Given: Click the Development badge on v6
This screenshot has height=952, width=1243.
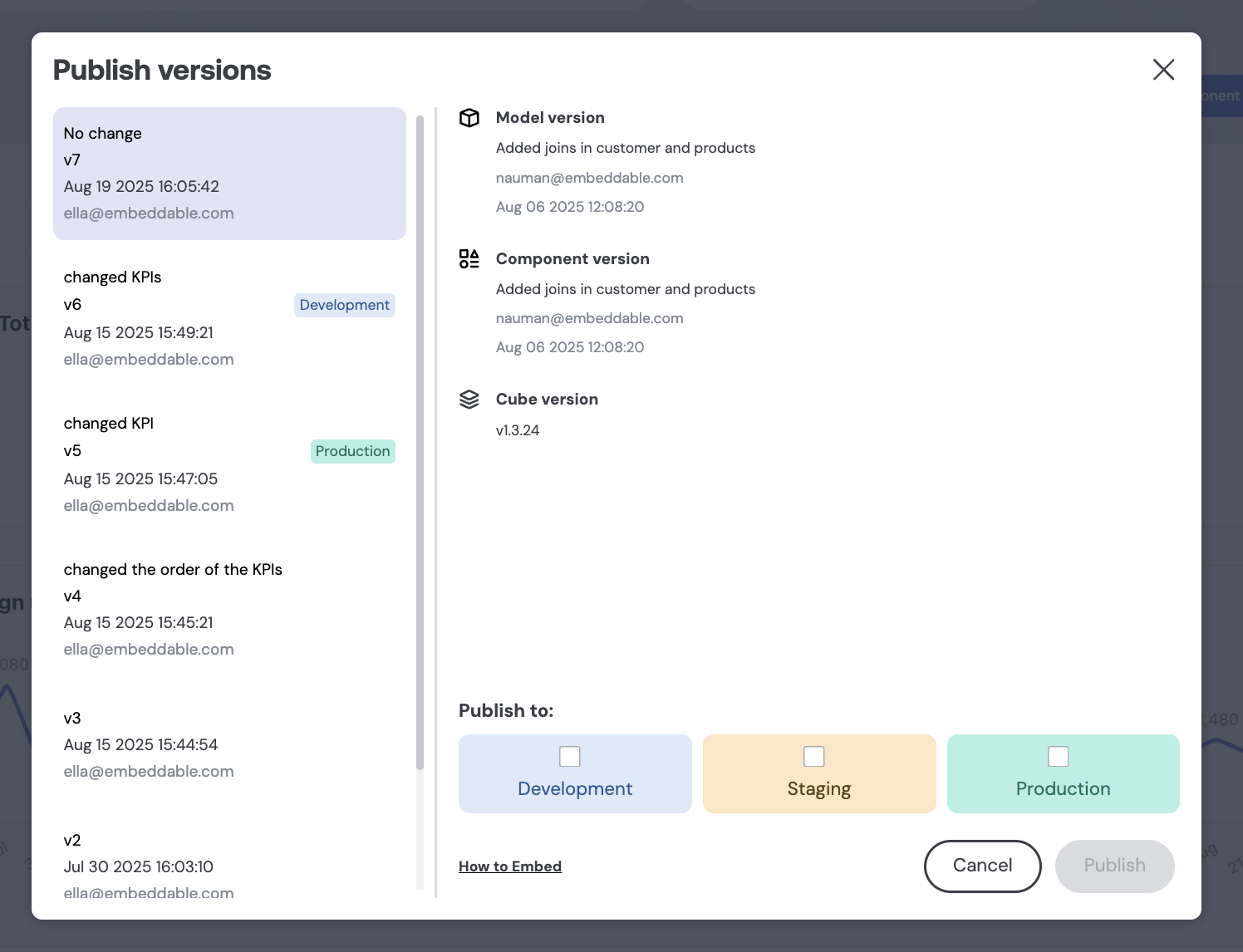Looking at the screenshot, I should tap(344, 305).
